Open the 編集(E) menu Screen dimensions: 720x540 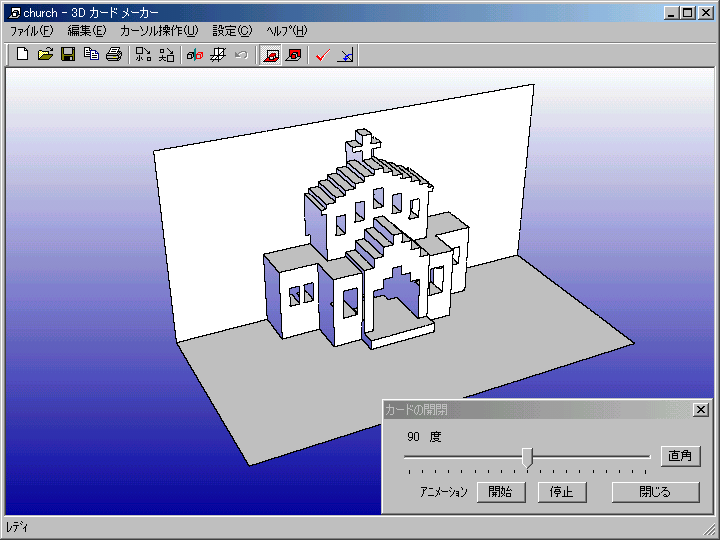pos(87,31)
